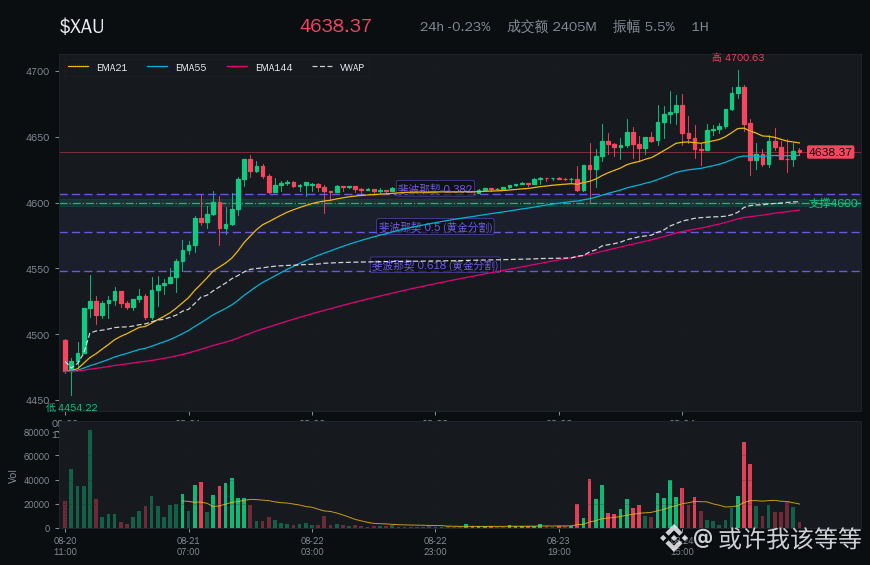Image resolution: width=870 pixels, height=565 pixels.
Task: Click the 24h -0.23% change value
Action: click(455, 27)
